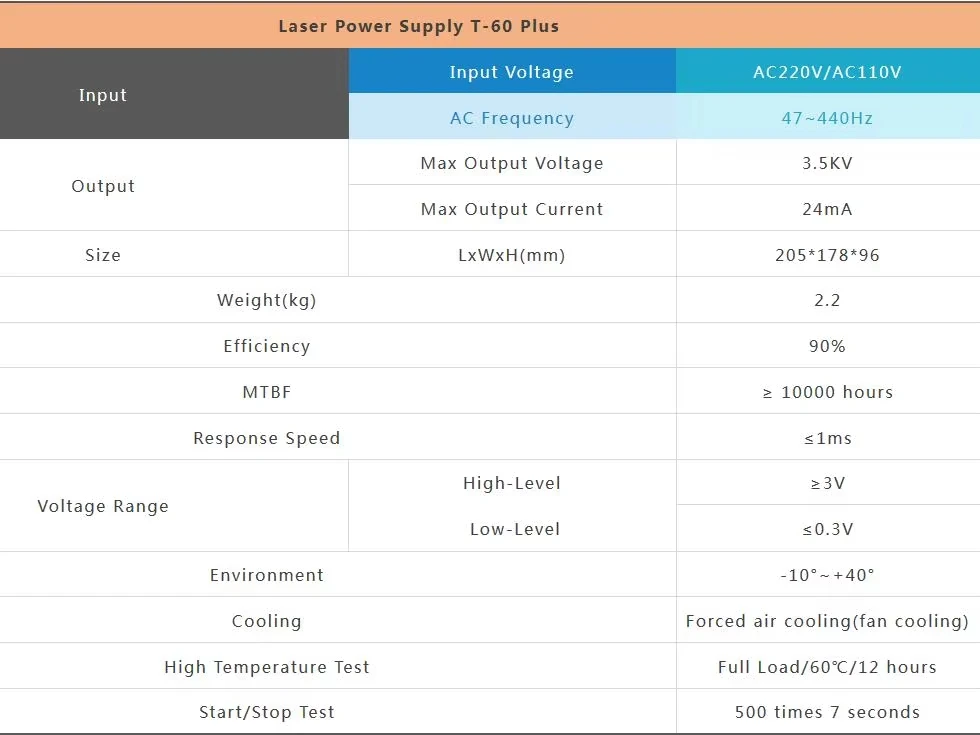
Task: Select the 'Max Output Current' label
Action: pos(512,209)
